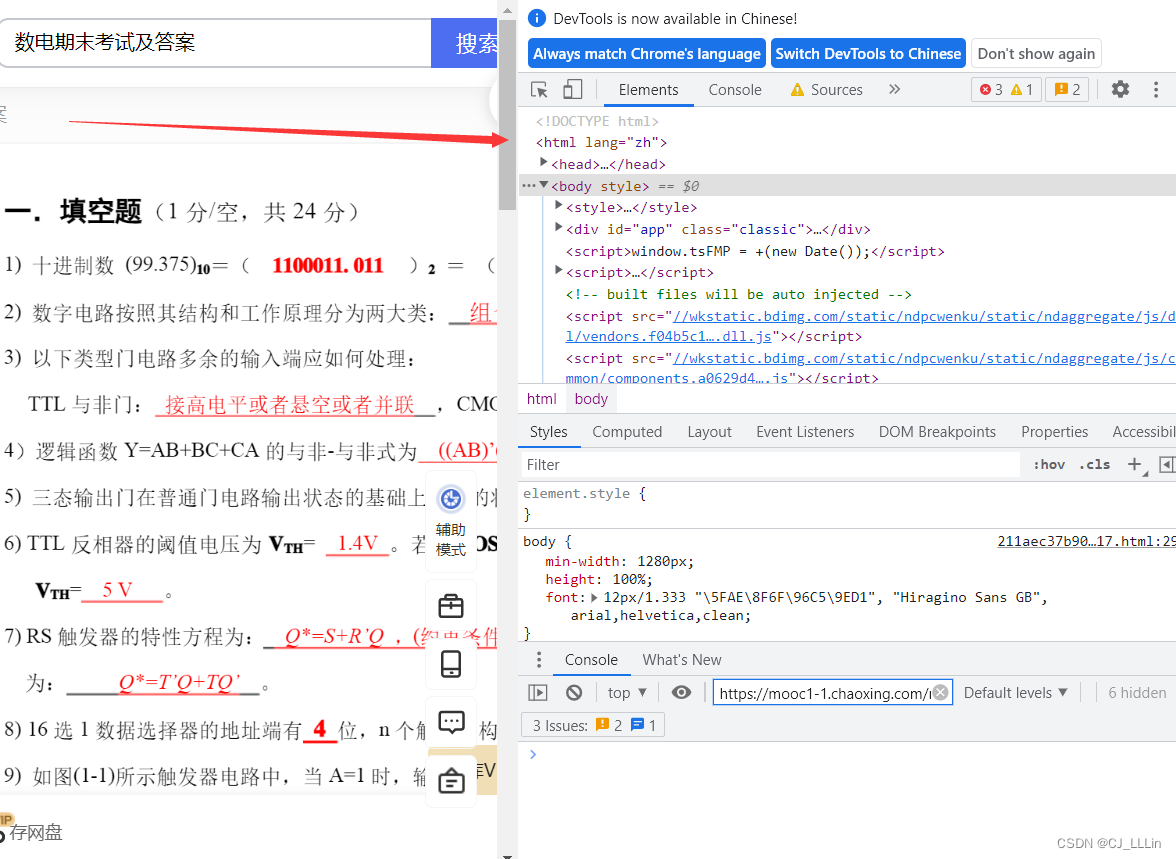
Task: Open the DevTools settings gear
Action: pos(1120,89)
